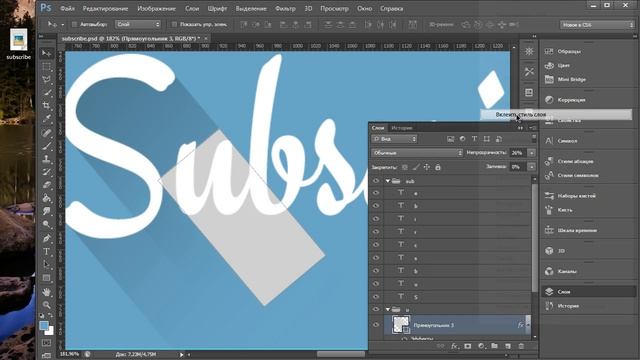Select the Path Selection arrow tool
640x360 pixels.
[x=47, y=265]
